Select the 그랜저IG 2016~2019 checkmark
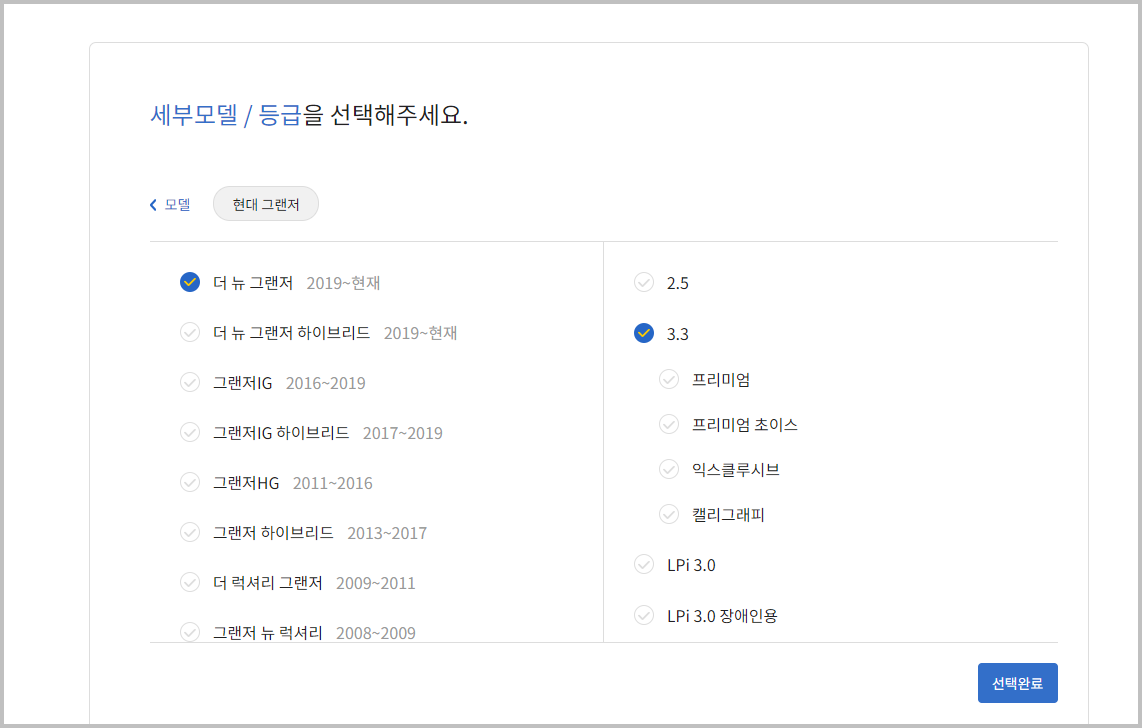The height and width of the screenshot is (728, 1142). (x=190, y=382)
